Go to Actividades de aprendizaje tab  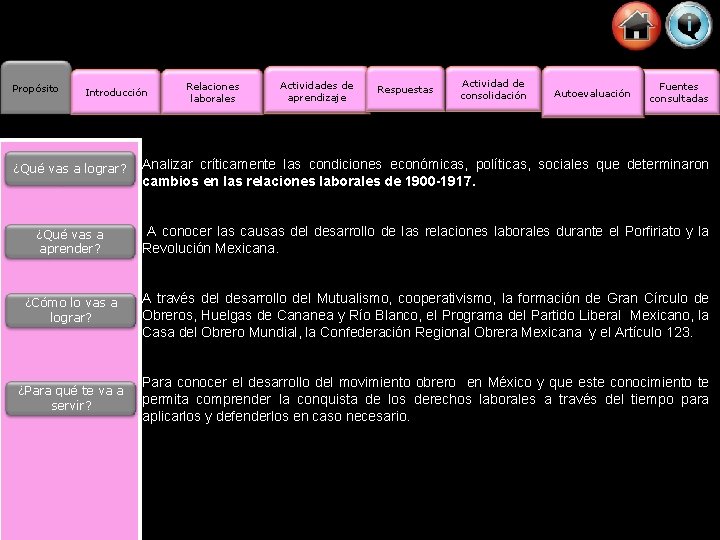(316, 90)
